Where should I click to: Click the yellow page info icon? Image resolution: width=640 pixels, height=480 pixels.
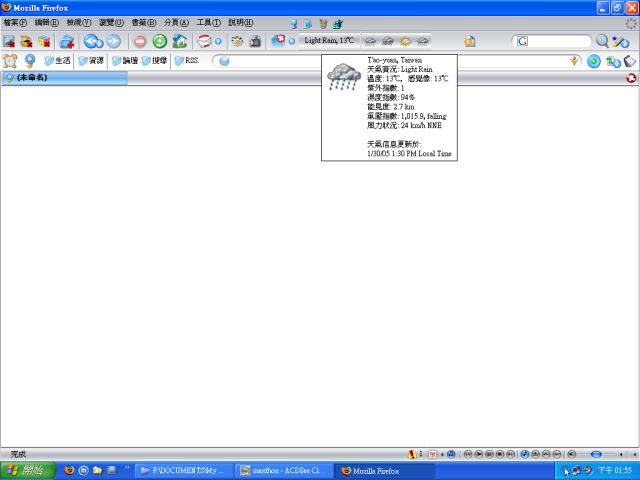pyautogui.click(x=470, y=41)
